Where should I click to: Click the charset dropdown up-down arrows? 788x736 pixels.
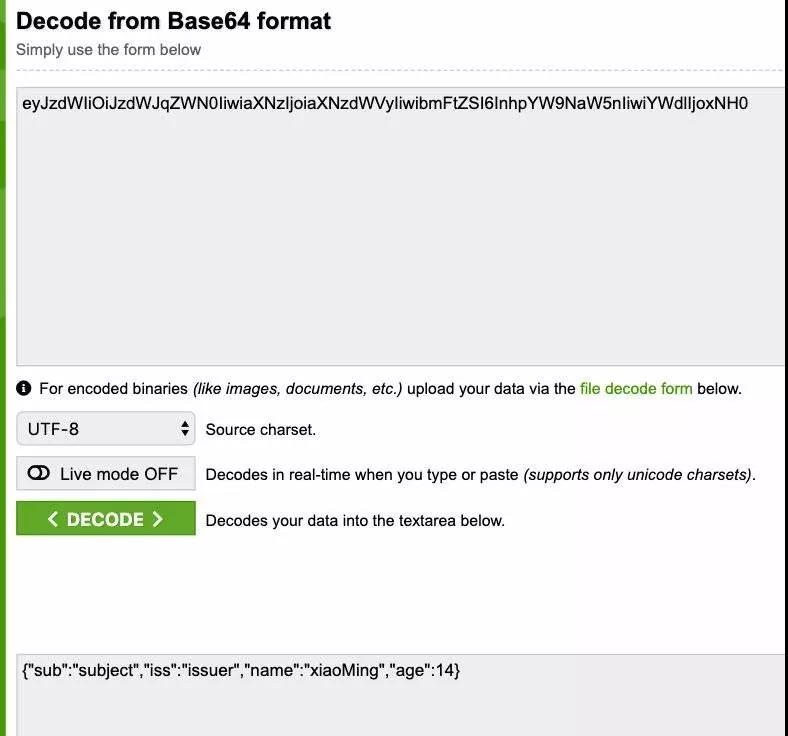tap(185, 429)
